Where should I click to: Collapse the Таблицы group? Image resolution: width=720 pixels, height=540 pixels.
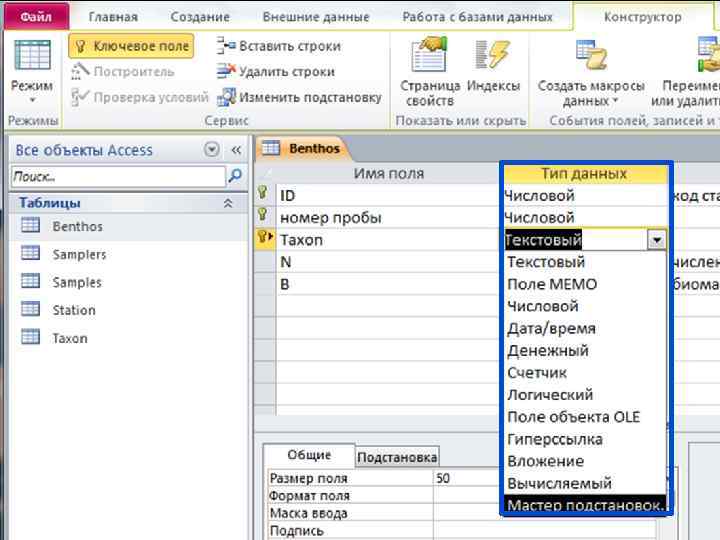pos(228,203)
